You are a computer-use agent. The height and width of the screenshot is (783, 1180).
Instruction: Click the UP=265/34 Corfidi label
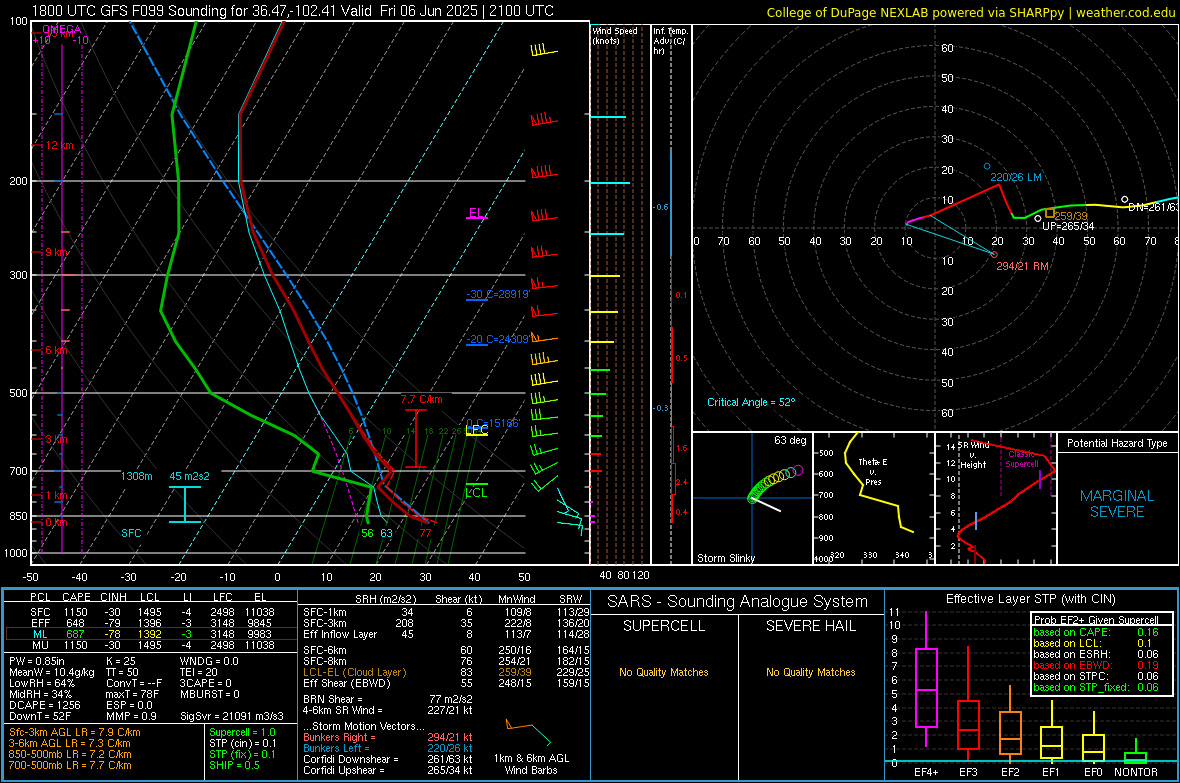pyautogui.click(x=1068, y=227)
